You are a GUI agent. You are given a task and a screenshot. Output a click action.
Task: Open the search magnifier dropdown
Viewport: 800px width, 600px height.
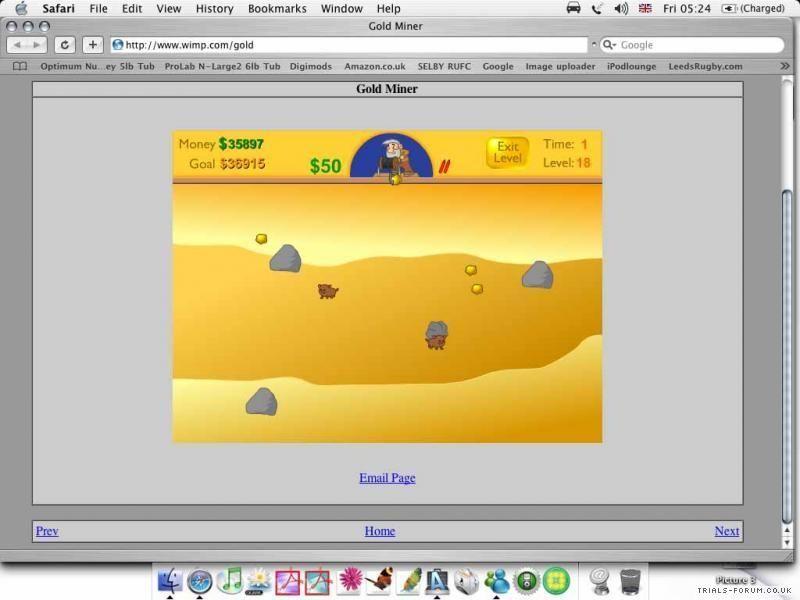(609, 45)
